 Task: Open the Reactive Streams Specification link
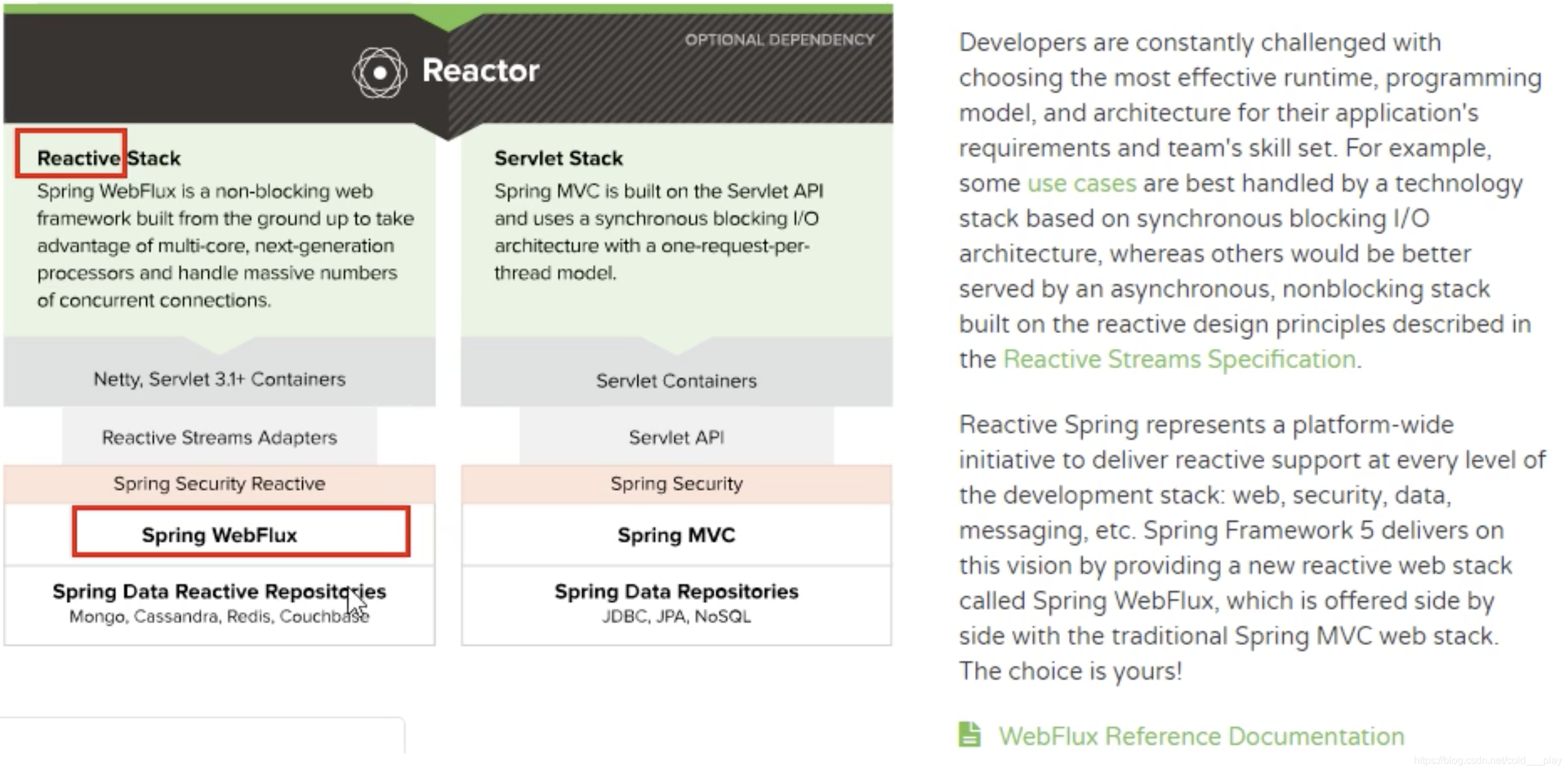click(x=1180, y=359)
